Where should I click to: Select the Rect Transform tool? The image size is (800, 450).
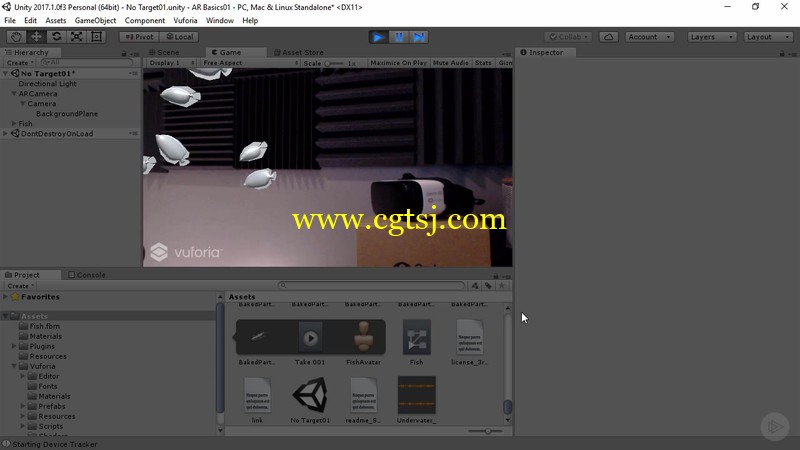(x=96, y=37)
